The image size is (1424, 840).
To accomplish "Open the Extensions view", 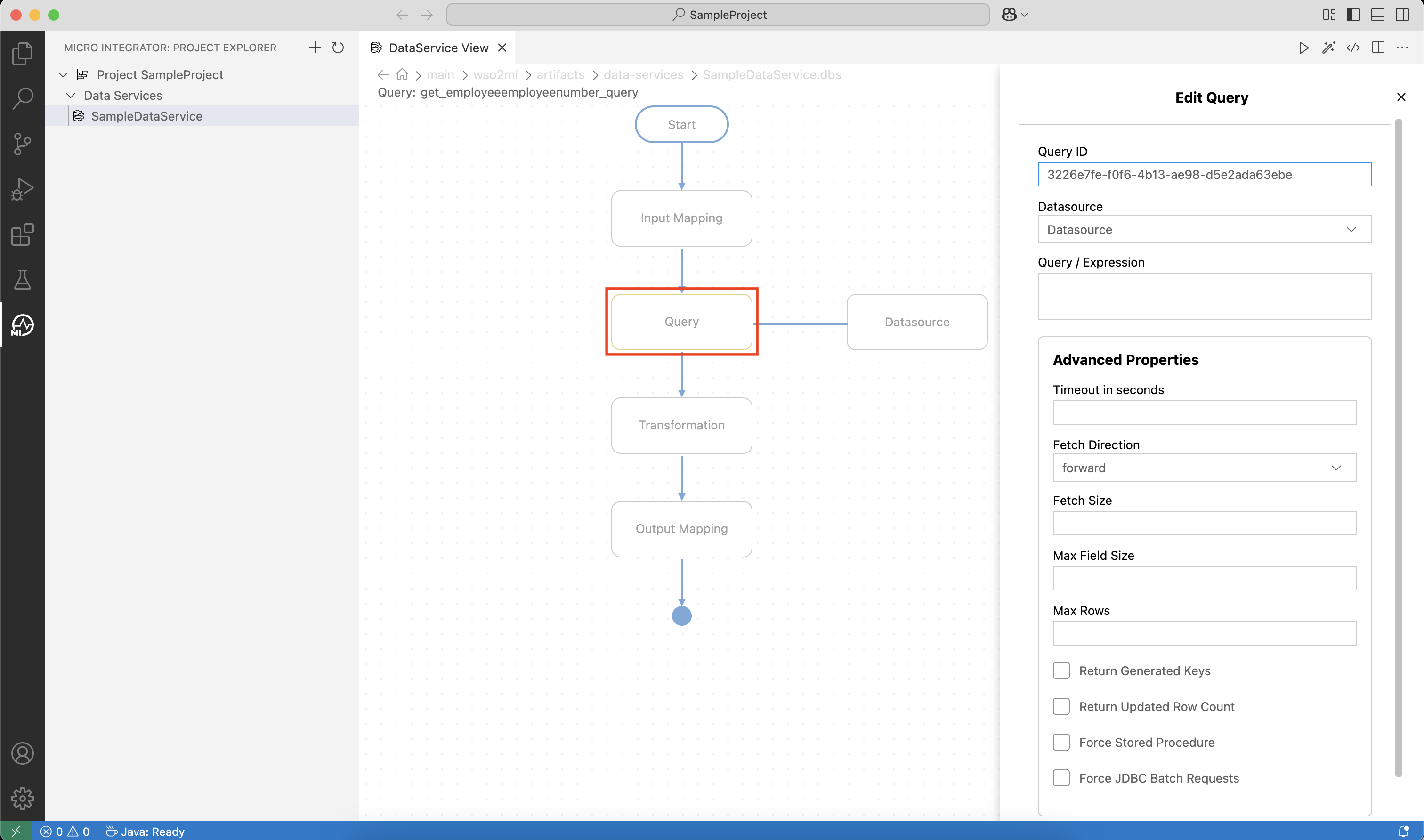I will (x=23, y=235).
